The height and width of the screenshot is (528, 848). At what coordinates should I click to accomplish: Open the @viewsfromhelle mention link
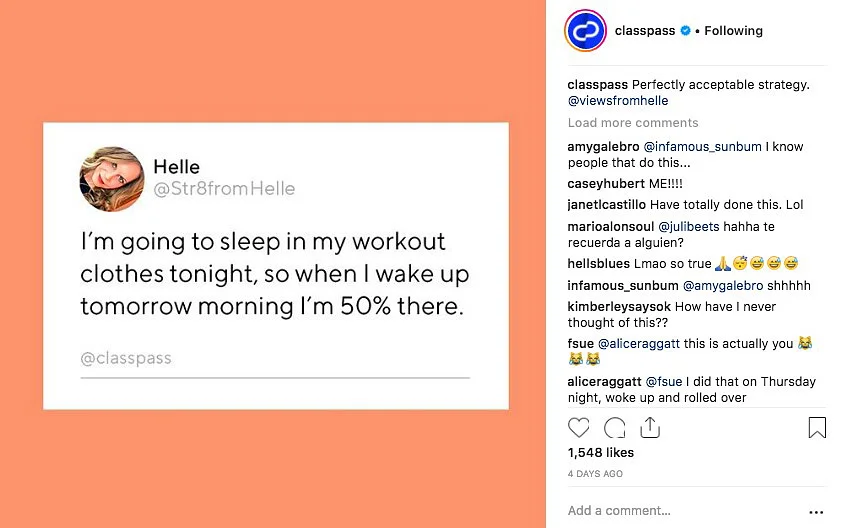click(x=618, y=101)
